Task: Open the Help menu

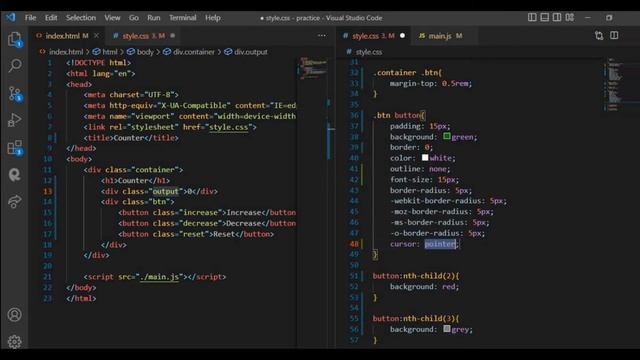Action: click(x=213, y=18)
